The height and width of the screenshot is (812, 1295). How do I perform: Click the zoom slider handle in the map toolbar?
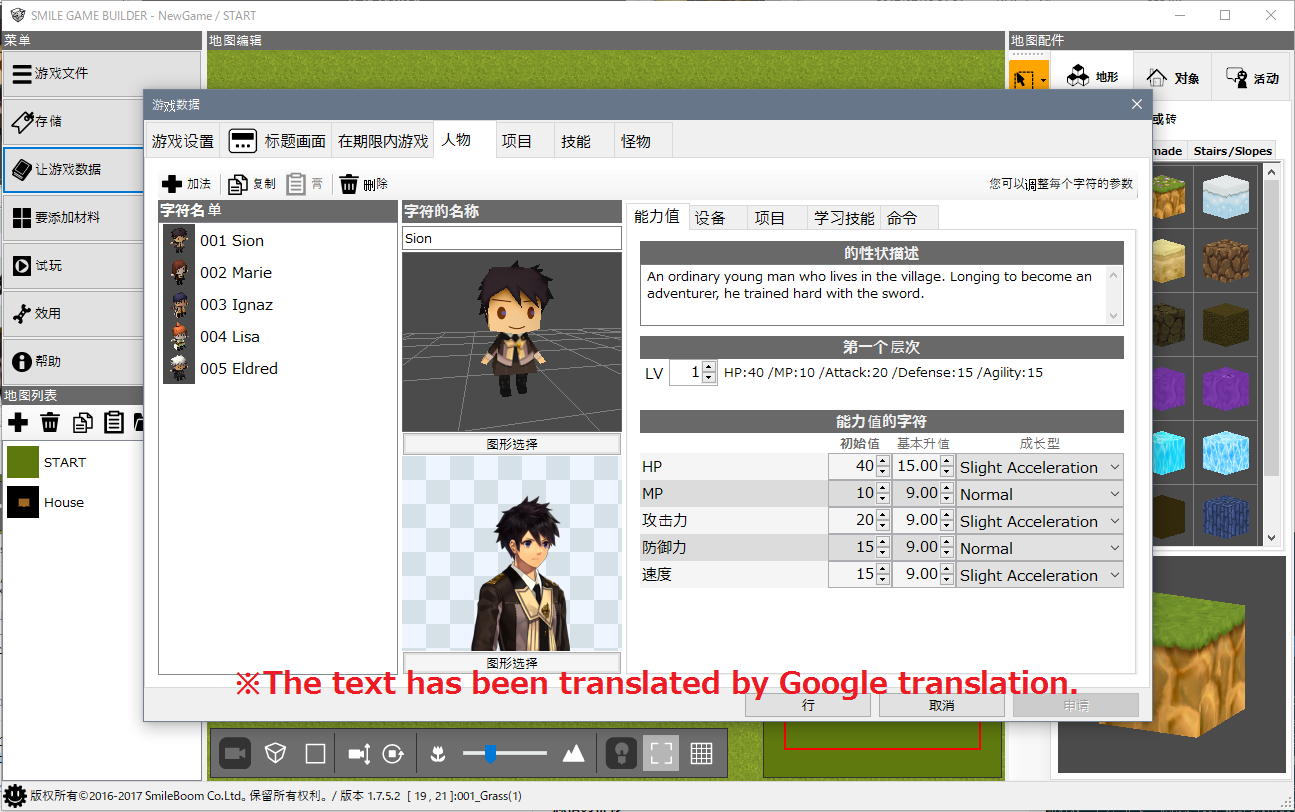[x=490, y=753]
